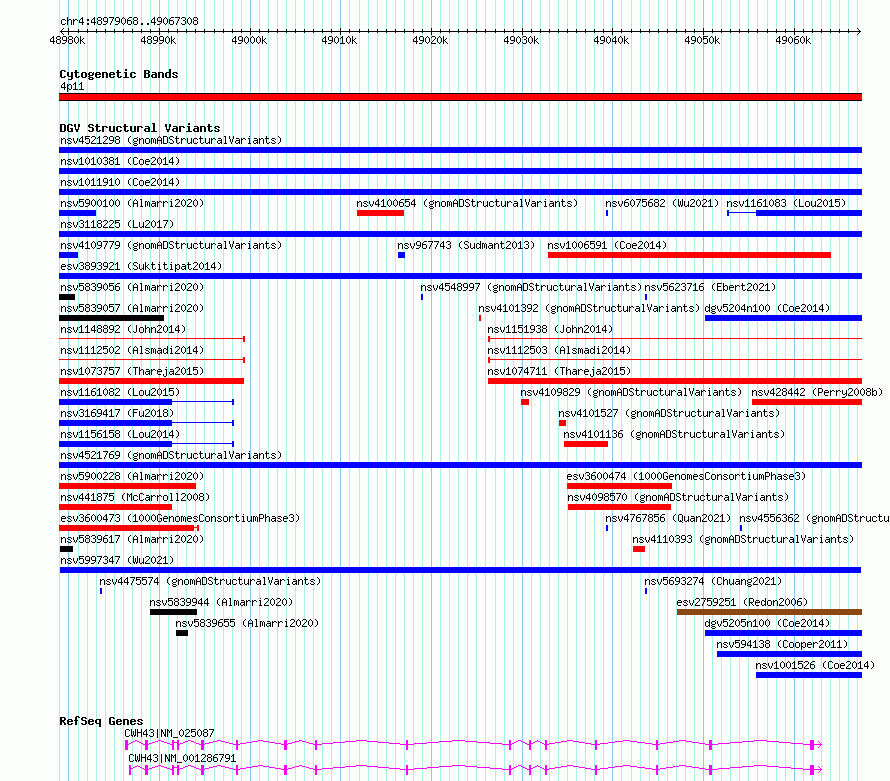Click 49020k position on ruler
Screen dimensions: 890x781
[430, 40]
